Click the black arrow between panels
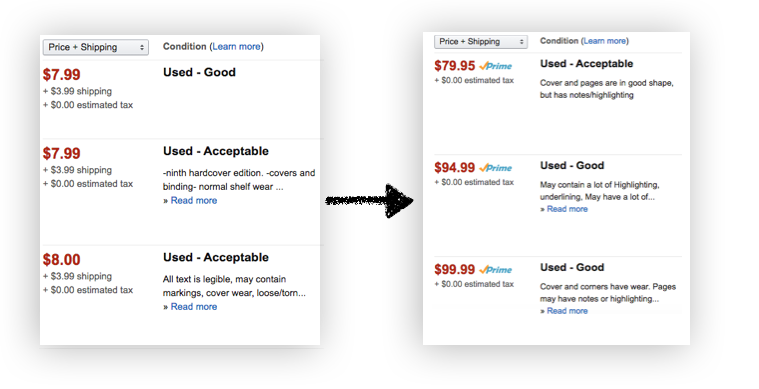This screenshot has height=389, width=759. [x=369, y=200]
